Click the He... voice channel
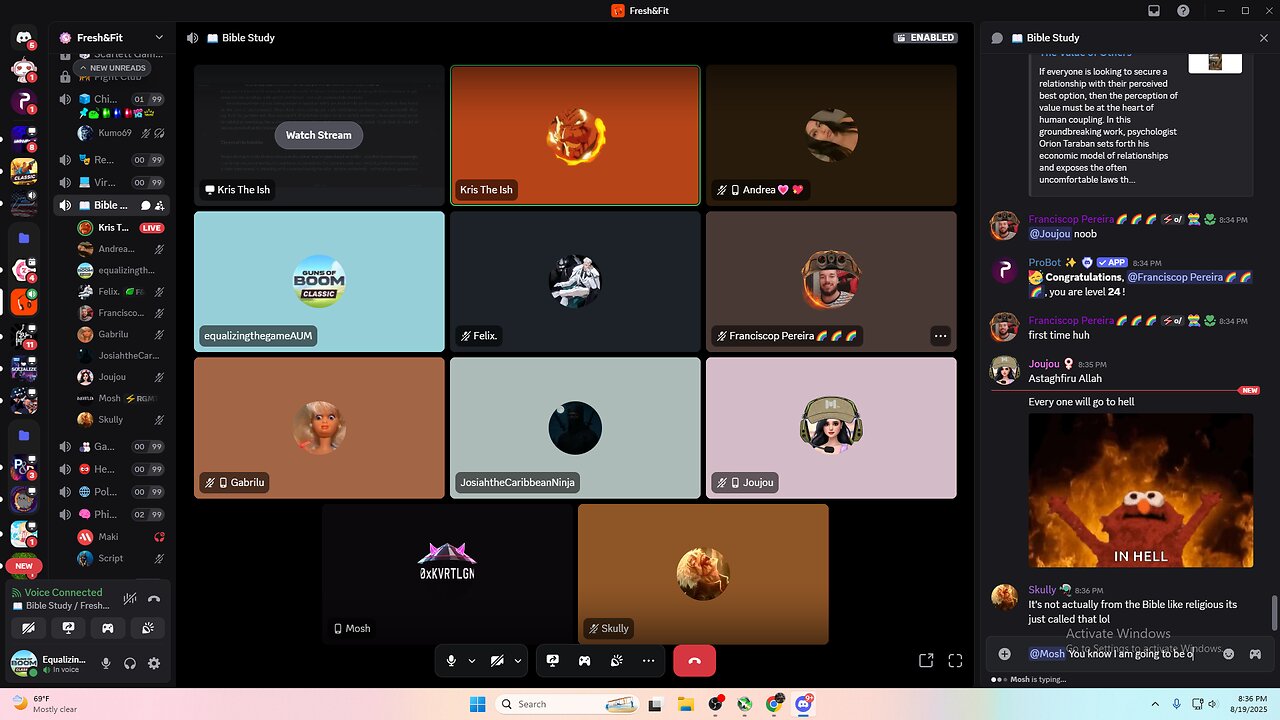Image resolution: width=1280 pixels, height=720 pixels. point(111,469)
